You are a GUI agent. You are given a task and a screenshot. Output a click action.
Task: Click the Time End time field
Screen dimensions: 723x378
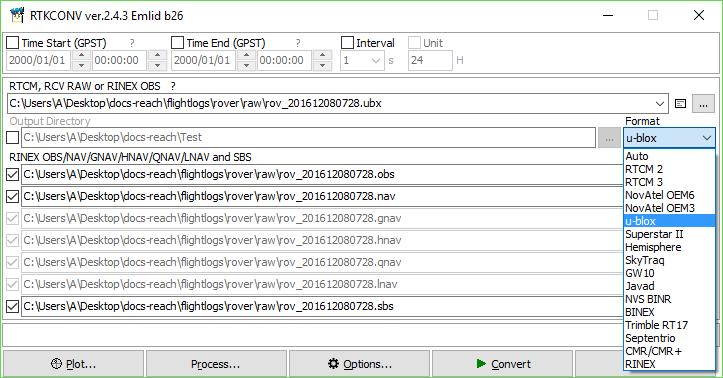pos(284,60)
